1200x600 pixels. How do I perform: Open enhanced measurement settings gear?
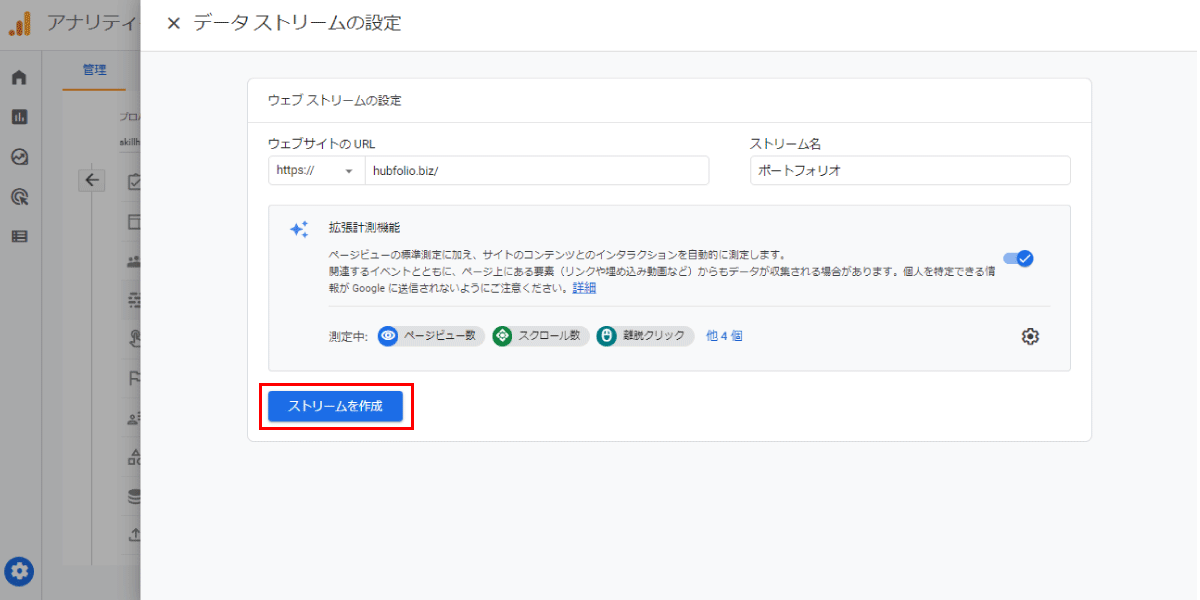coord(1030,336)
